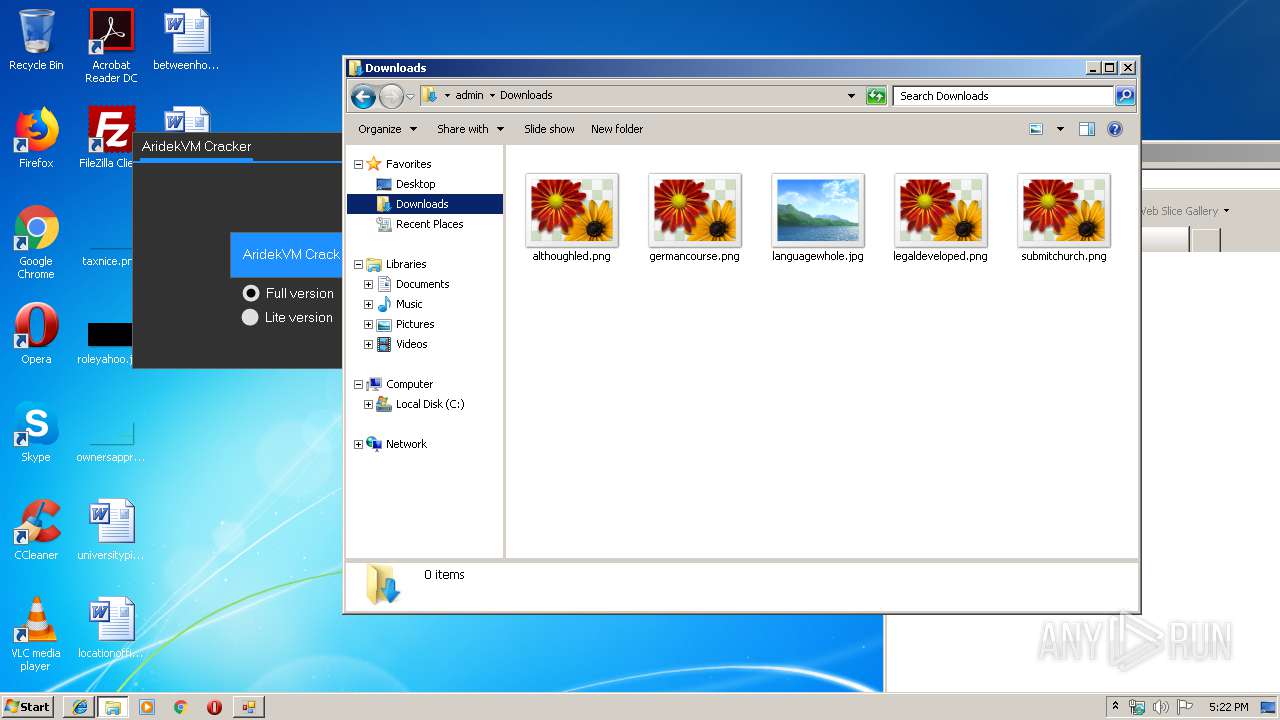The width and height of the screenshot is (1280, 720).
Task: Launch Skype desktop icon
Action: tap(36, 432)
